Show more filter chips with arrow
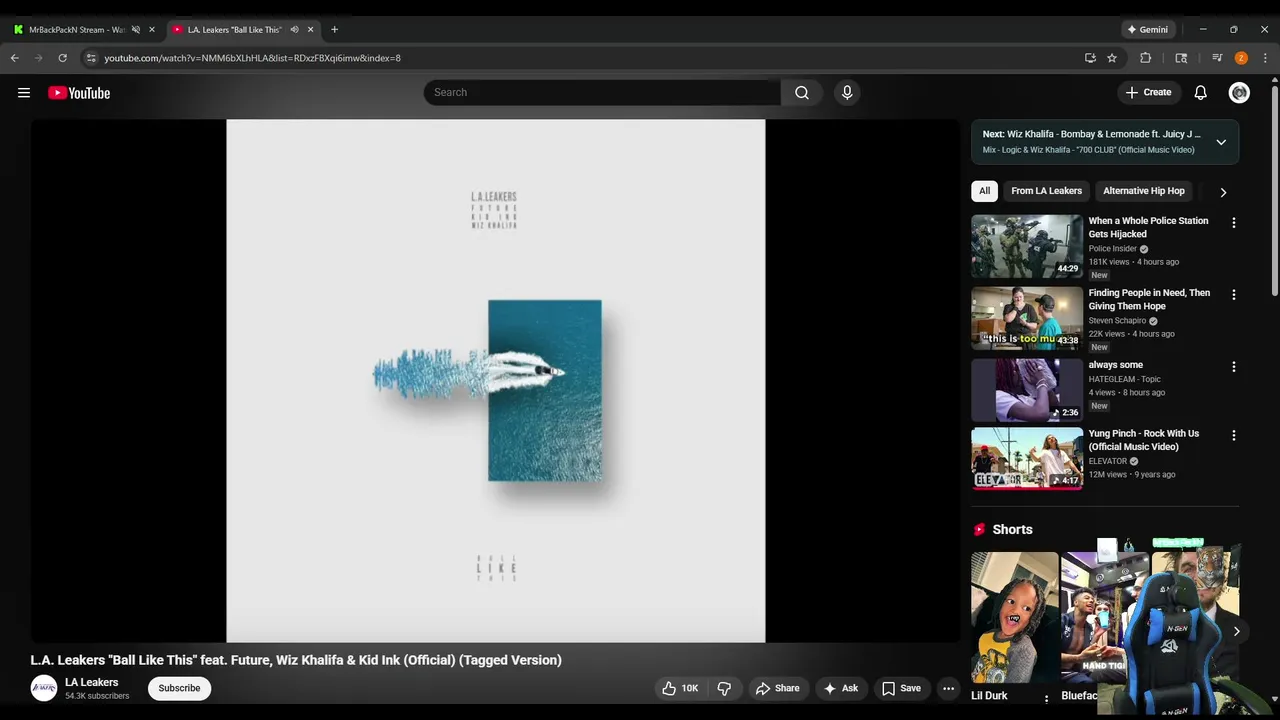1280x720 pixels. coord(1223,192)
